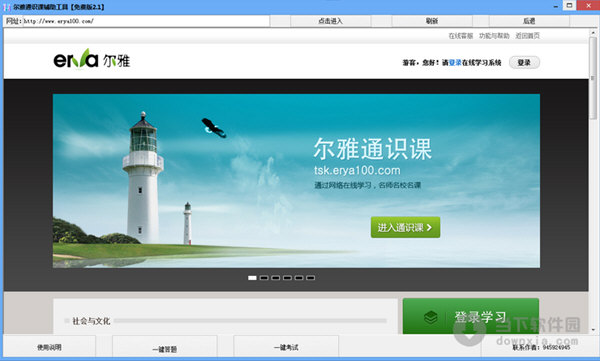Click the 联系作者 contact number text
The image size is (600, 361).
click(541, 347)
